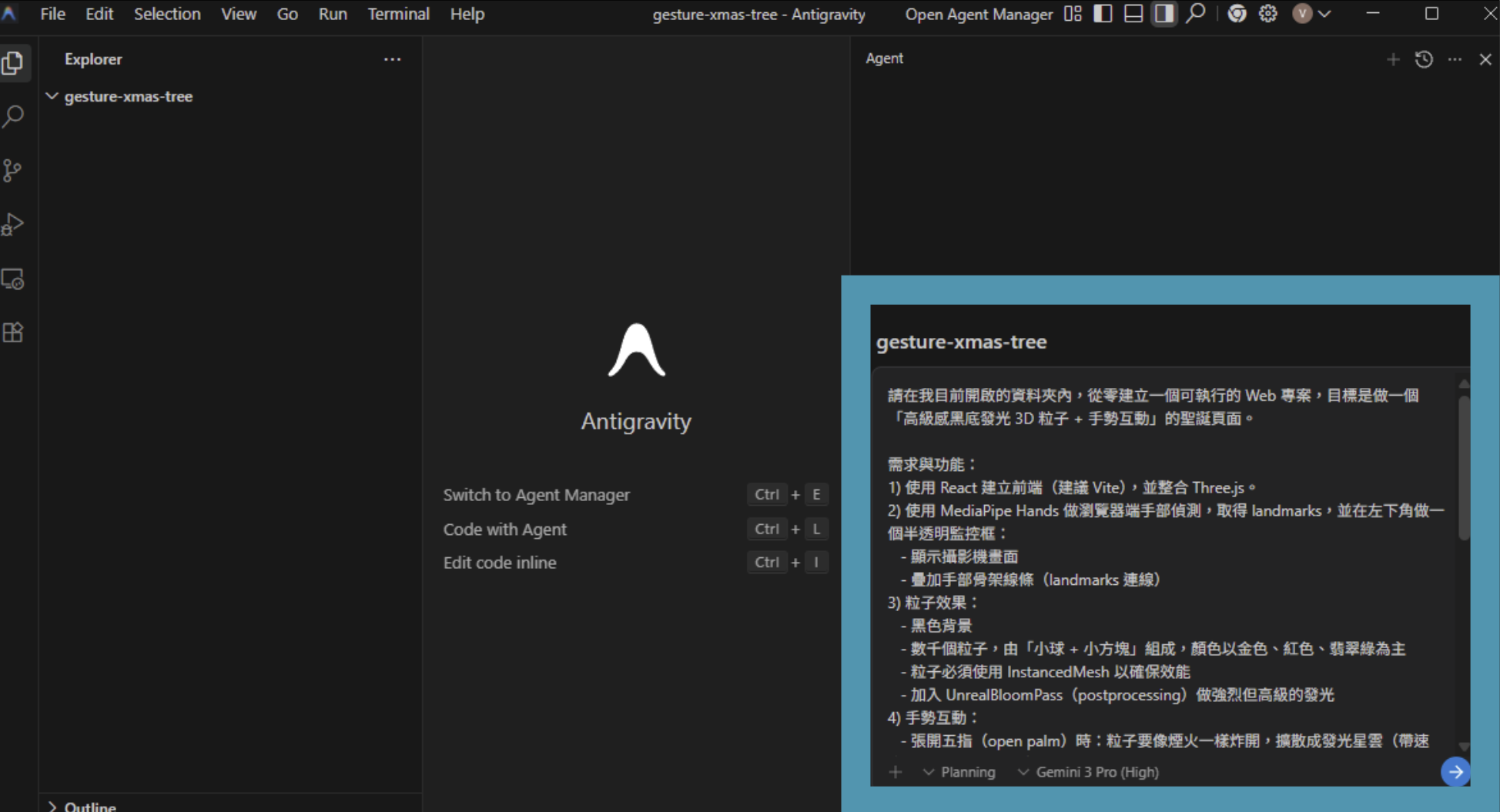Screen dimensions: 1500x812
Task: Collapse the gesture-xmas-tree folder
Action: pos(52,96)
